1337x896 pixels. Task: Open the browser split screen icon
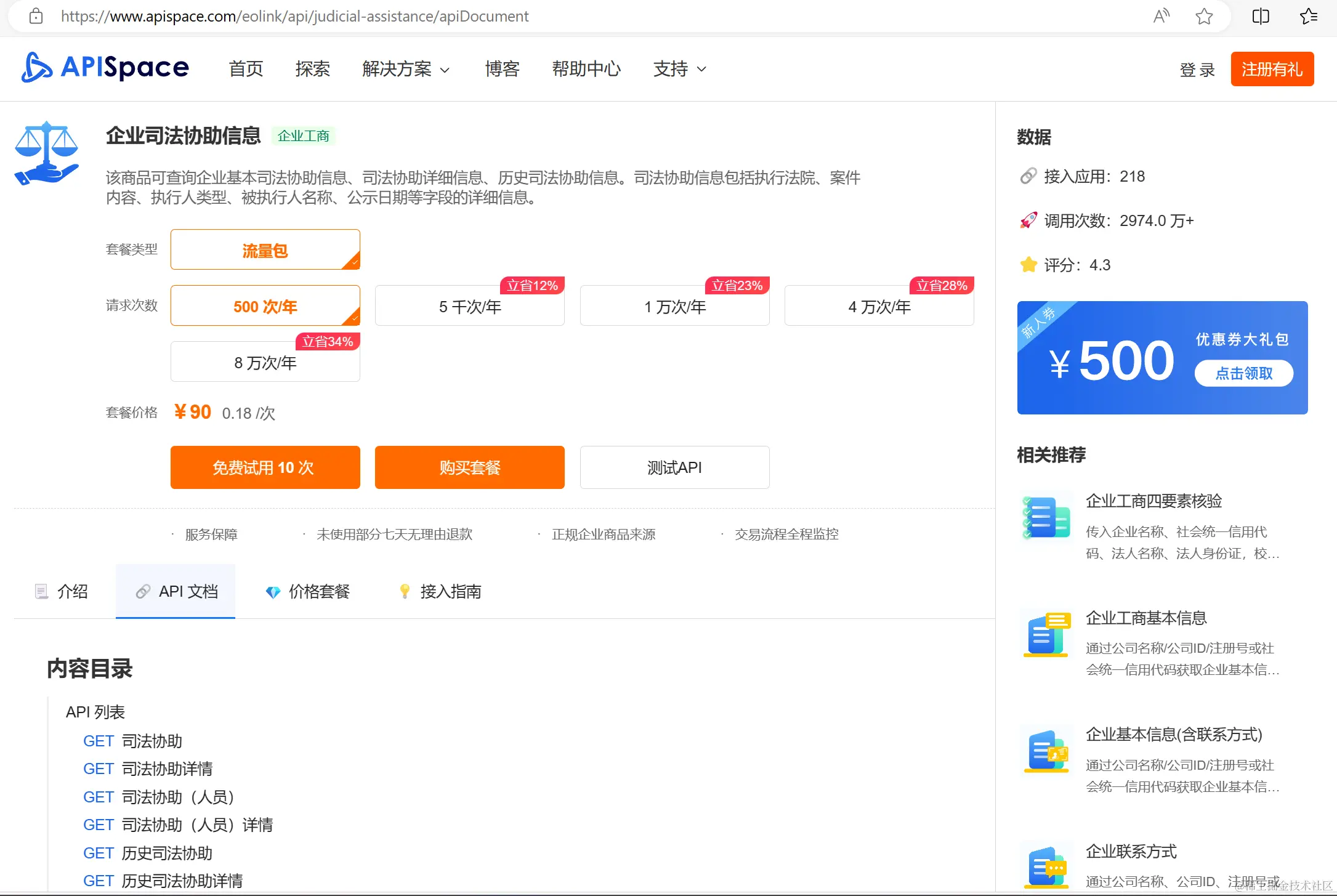coord(1261,17)
